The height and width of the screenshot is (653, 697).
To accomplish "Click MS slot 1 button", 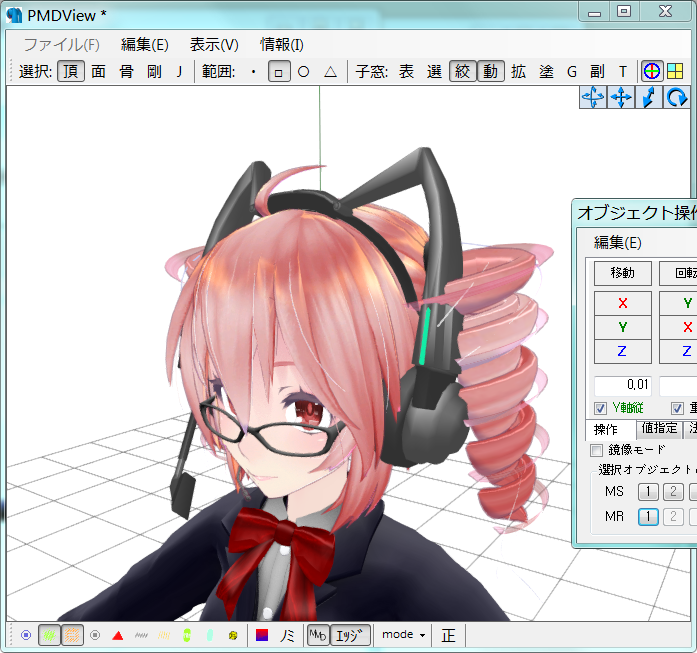I will coord(648,491).
